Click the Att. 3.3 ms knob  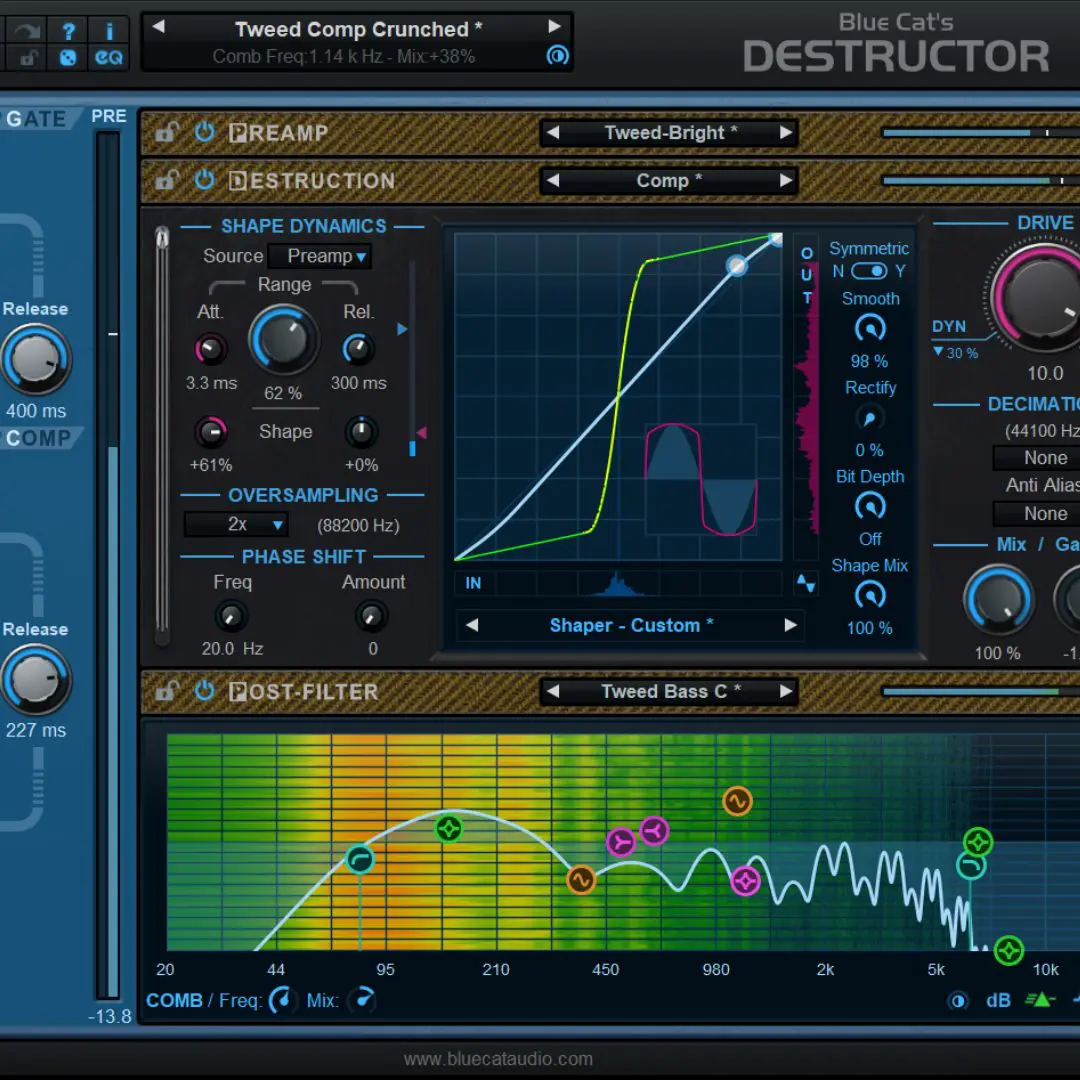(211, 349)
